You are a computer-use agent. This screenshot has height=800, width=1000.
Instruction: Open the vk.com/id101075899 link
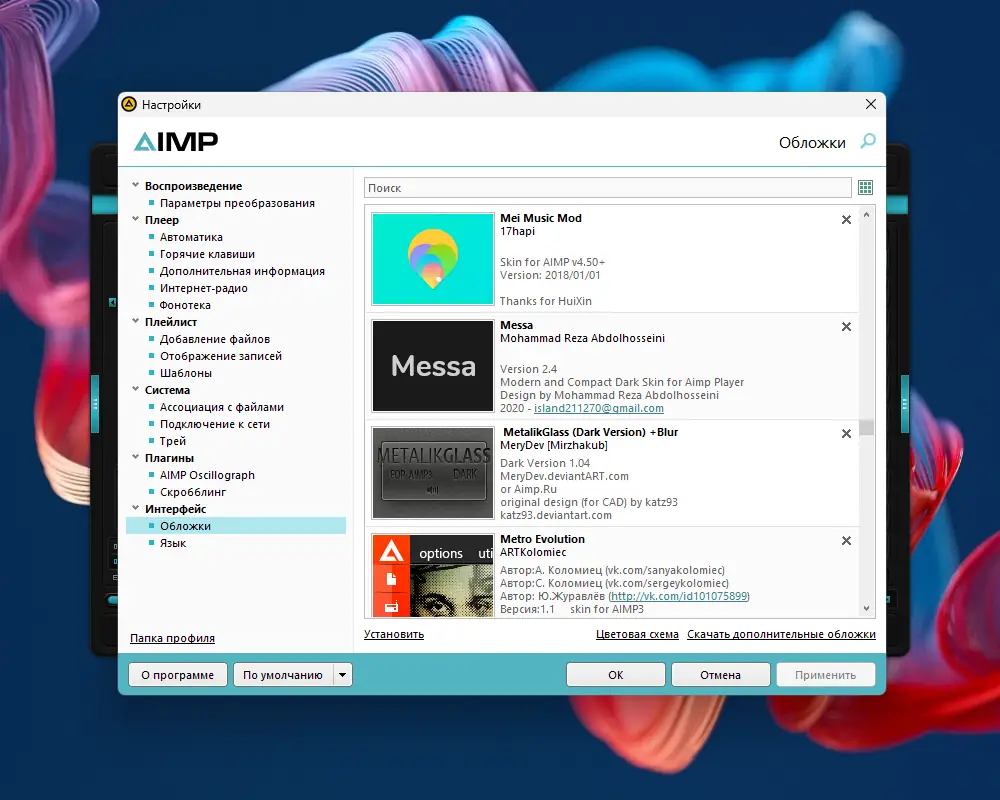(679, 596)
